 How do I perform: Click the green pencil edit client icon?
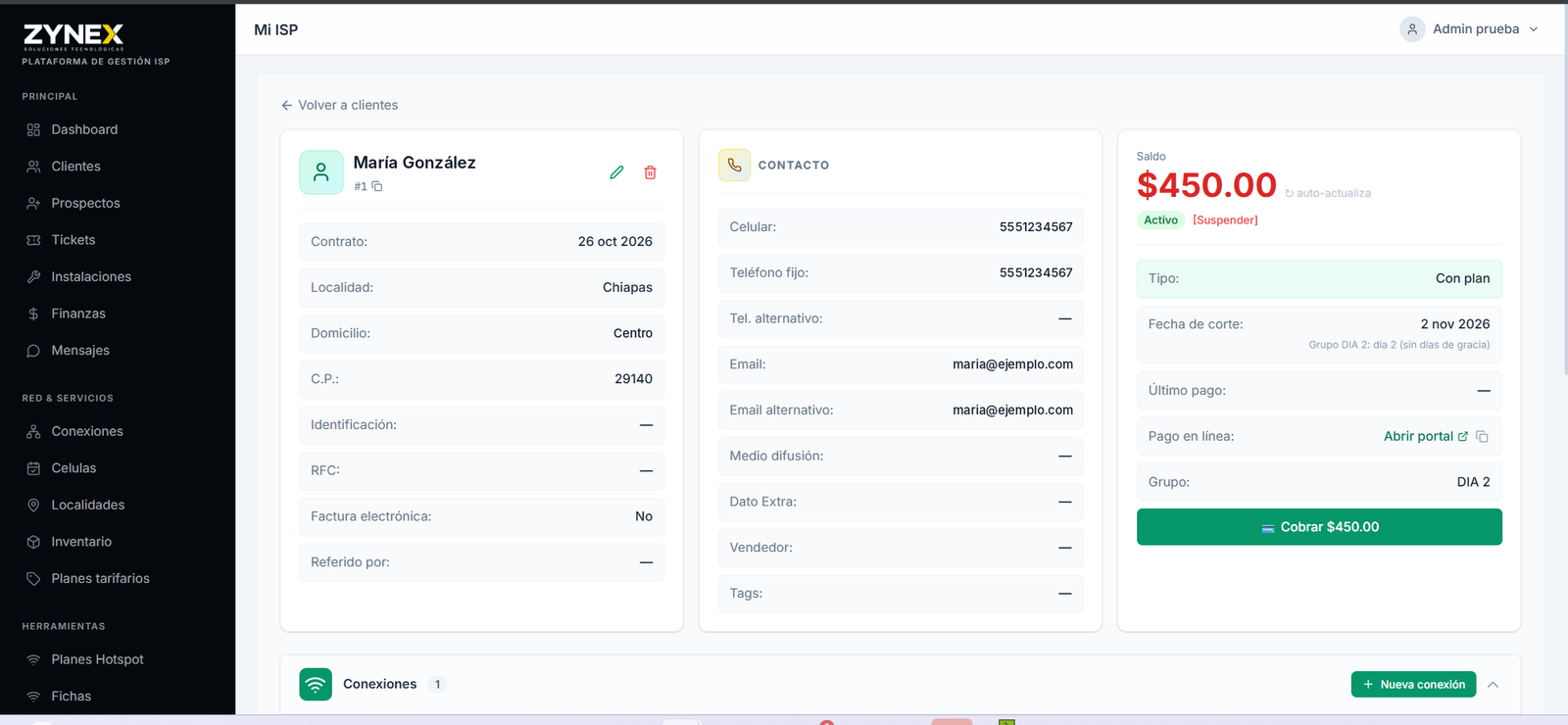[616, 172]
